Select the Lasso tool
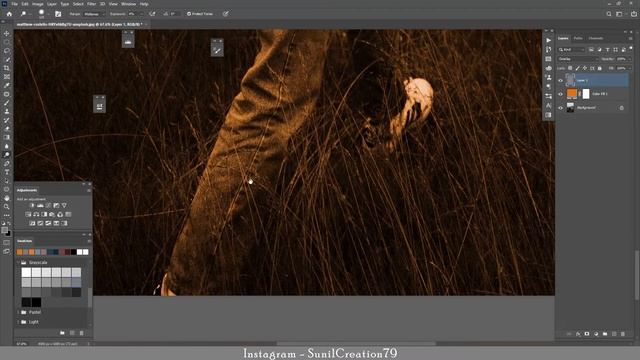The height and width of the screenshot is (360, 640). [x=7, y=51]
